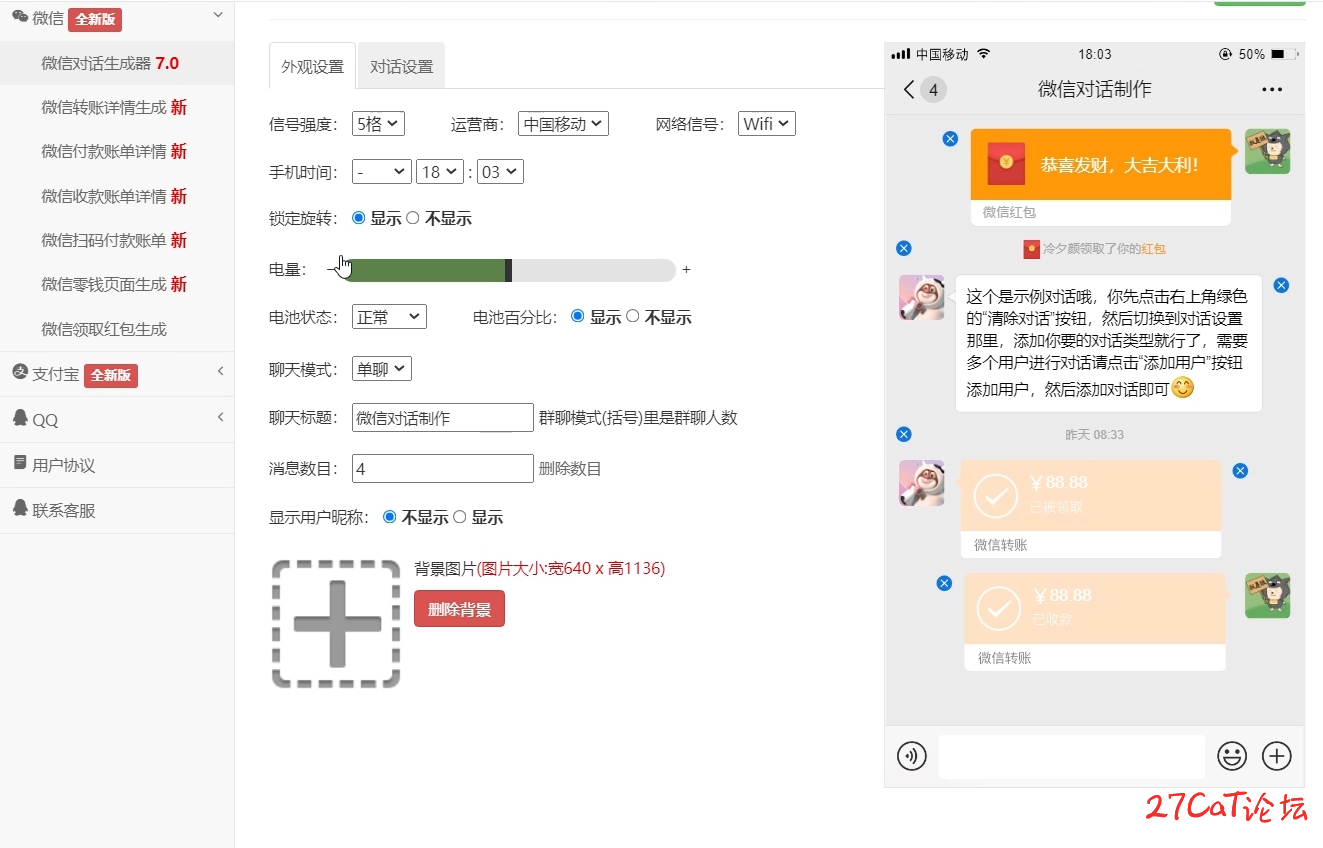Viewport: 1323px width, 848px height.
Task: Open the 信号强度 dropdown showing 5格
Action: (378, 124)
